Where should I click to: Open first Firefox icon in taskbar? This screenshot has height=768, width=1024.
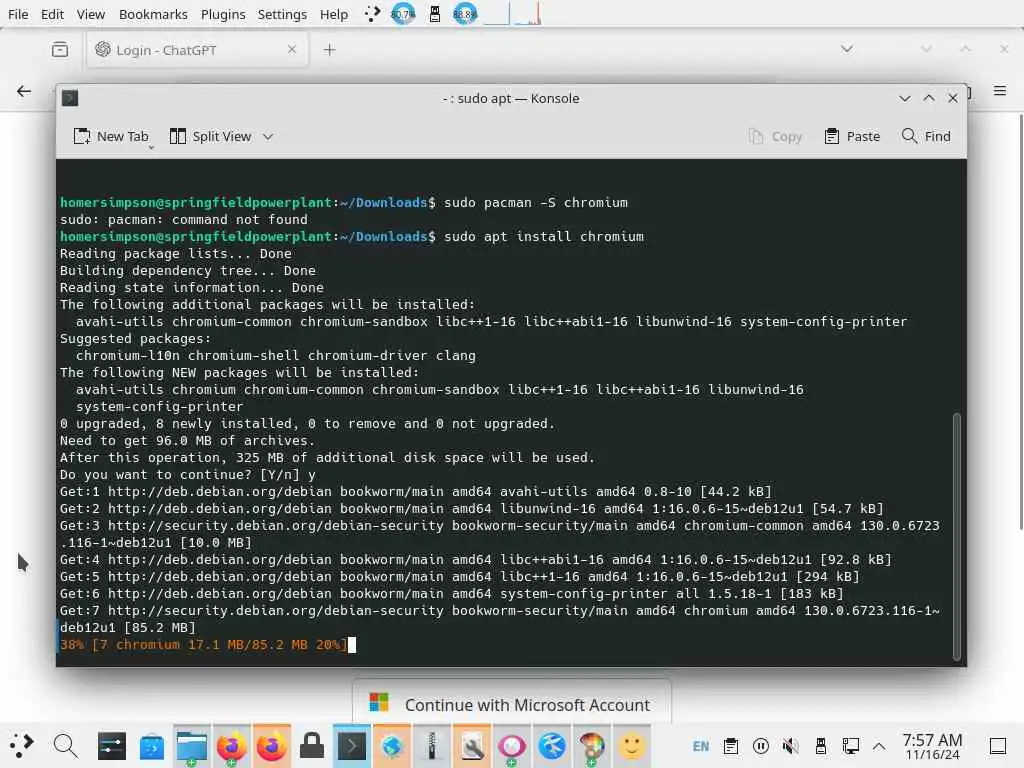click(x=231, y=745)
